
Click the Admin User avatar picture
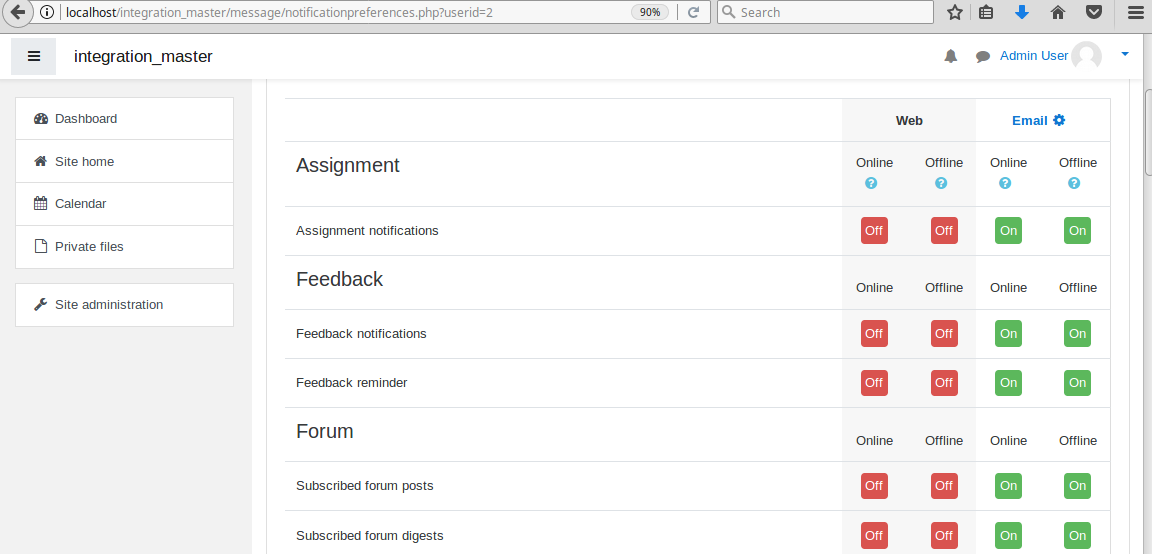click(x=1087, y=57)
